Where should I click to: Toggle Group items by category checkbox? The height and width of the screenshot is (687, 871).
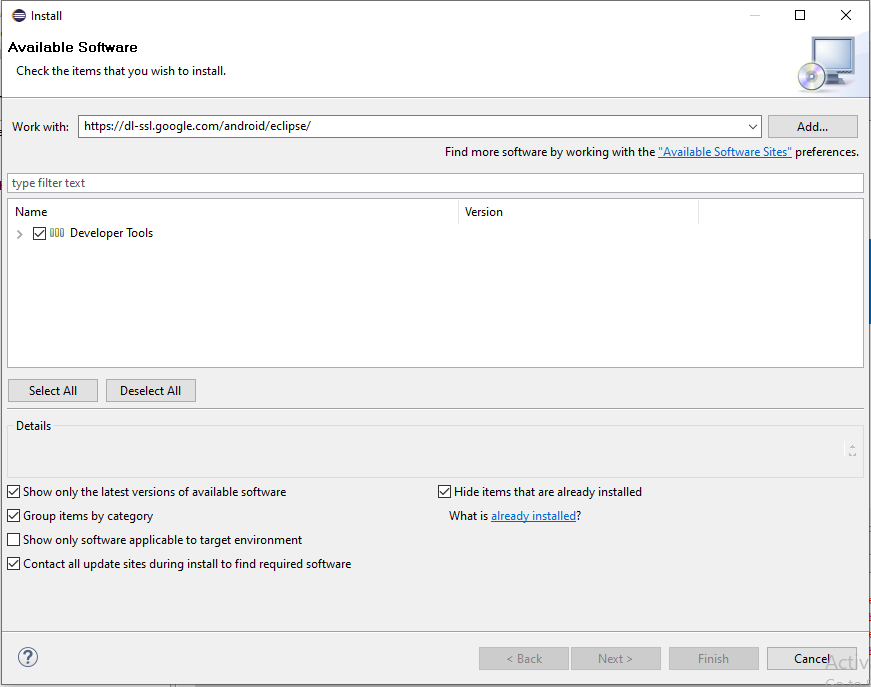point(13,515)
